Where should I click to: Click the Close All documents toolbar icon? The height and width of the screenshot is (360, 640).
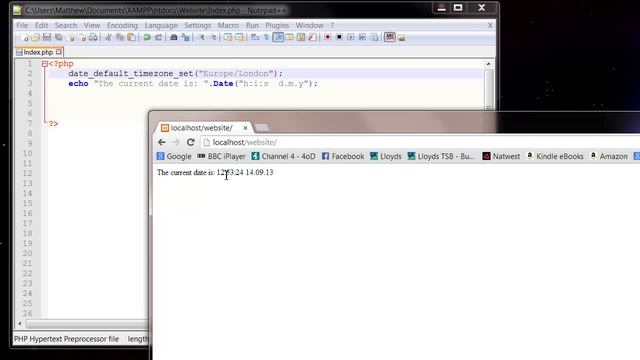click(83, 38)
